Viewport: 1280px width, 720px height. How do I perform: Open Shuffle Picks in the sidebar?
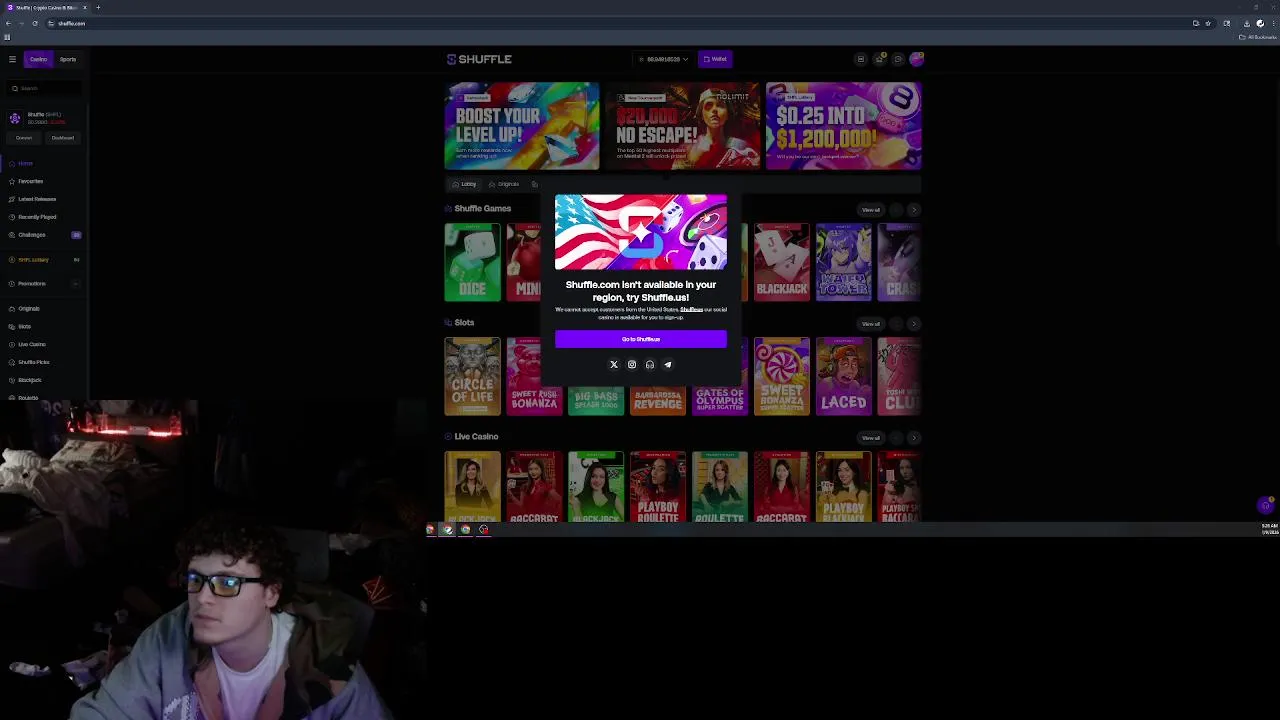(x=33, y=362)
